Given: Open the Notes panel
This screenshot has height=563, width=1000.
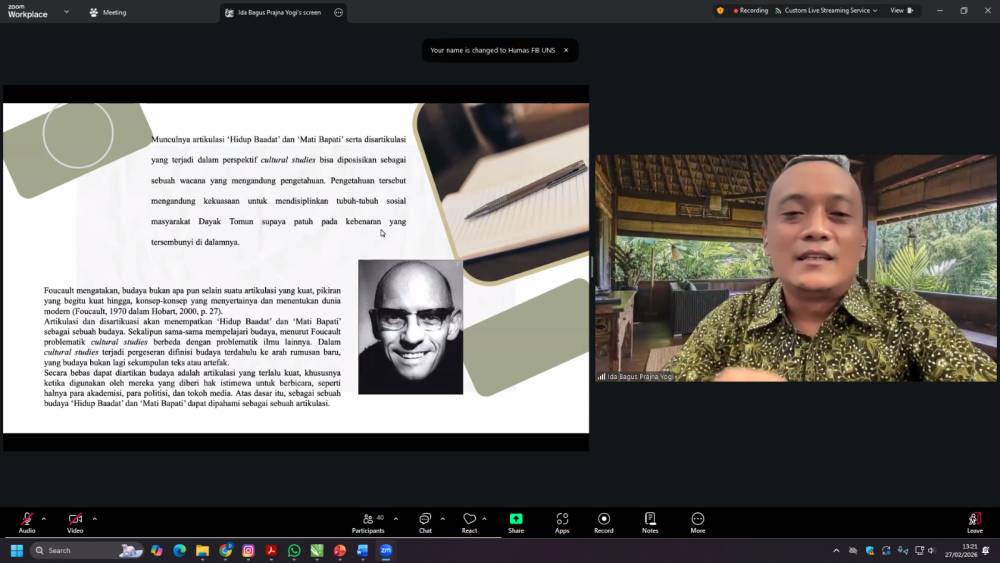Looking at the screenshot, I should pyautogui.click(x=650, y=522).
